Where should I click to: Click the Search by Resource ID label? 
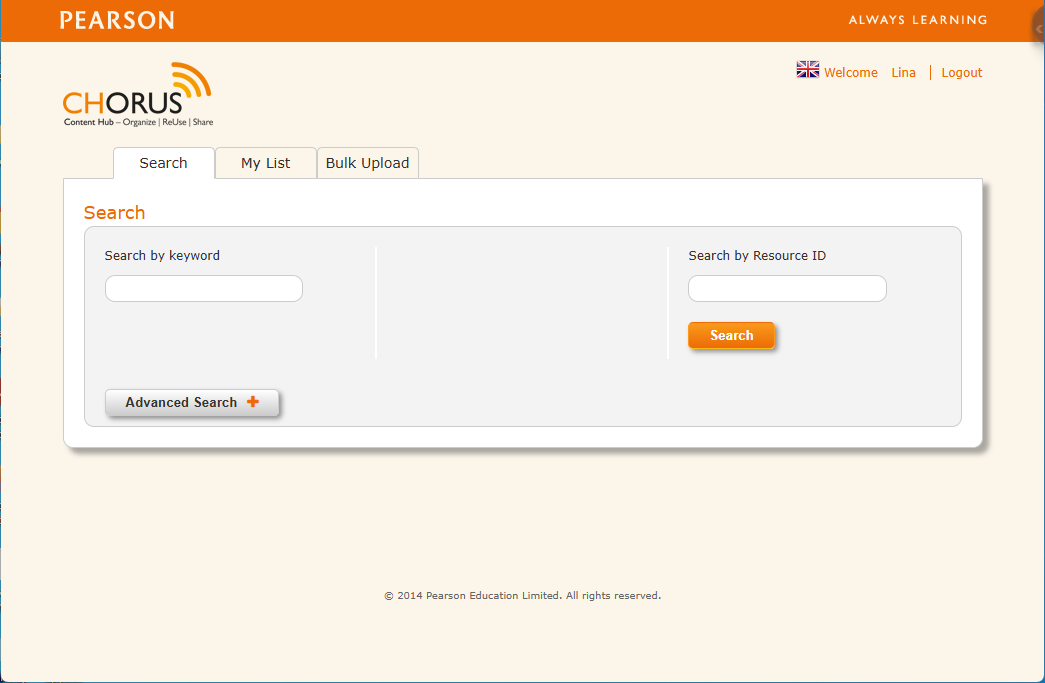tap(756, 255)
